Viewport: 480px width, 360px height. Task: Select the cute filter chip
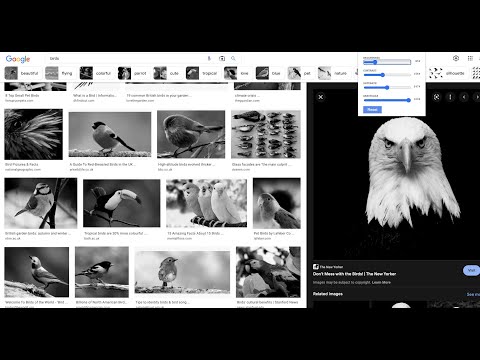click(167, 73)
